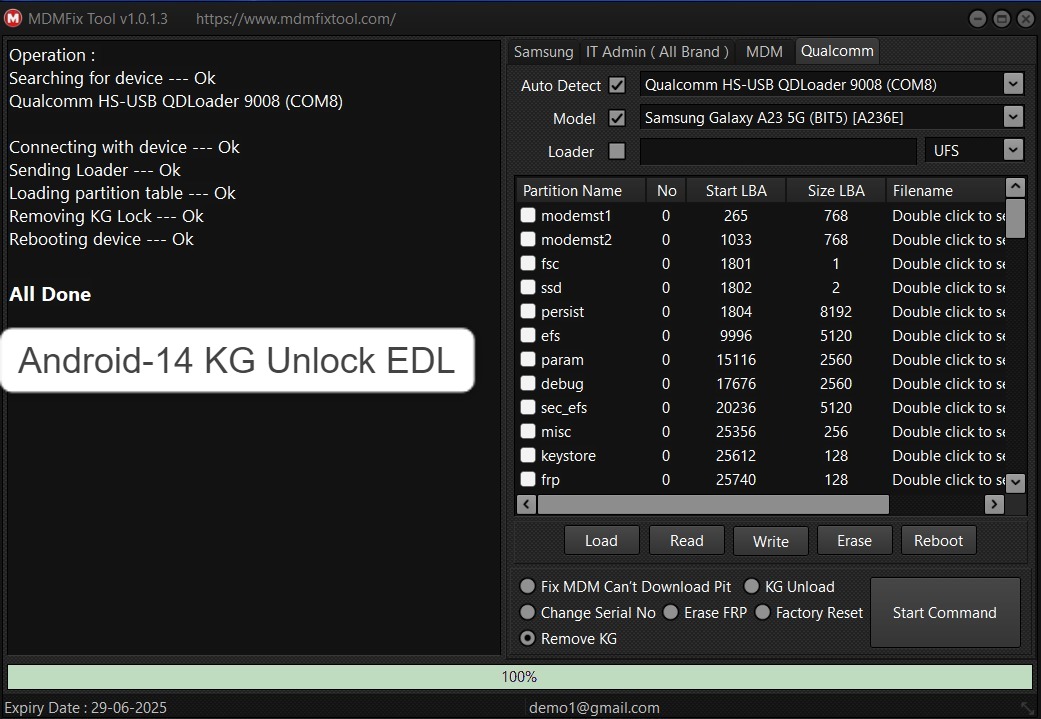Click the 100% progress bar
The height and width of the screenshot is (719, 1041).
[520, 676]
